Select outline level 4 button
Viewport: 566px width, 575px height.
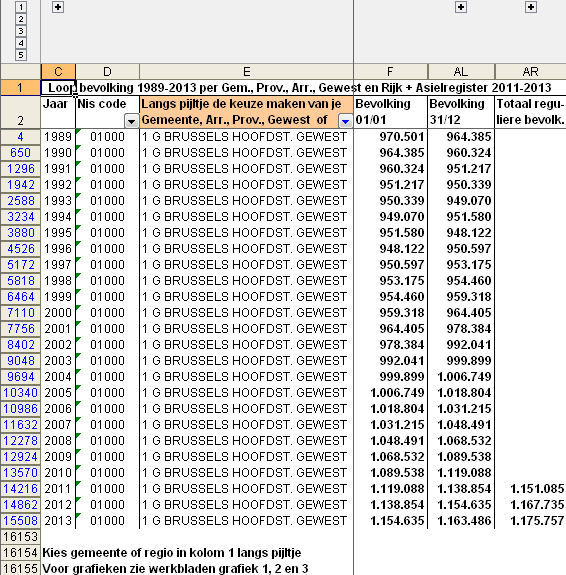pos(21,43)
